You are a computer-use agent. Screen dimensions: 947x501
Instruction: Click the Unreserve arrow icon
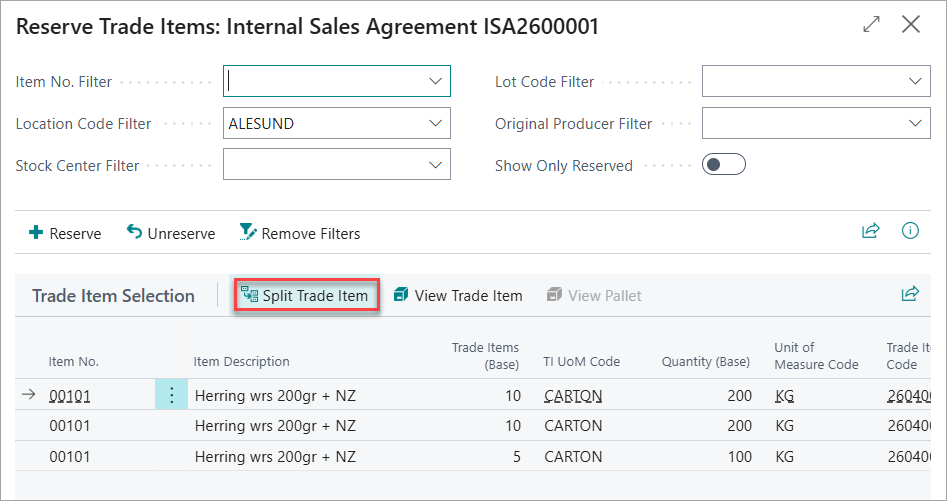(134, 232)
